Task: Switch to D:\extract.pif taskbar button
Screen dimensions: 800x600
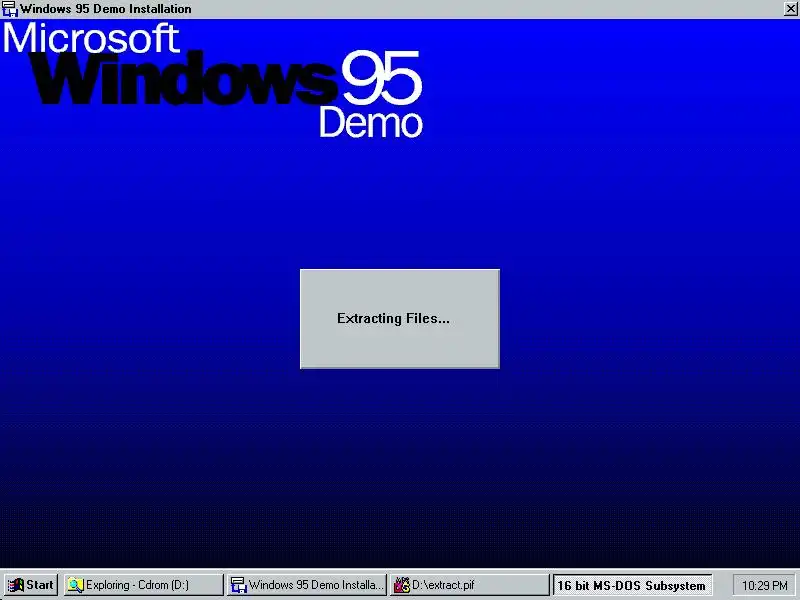Action: click(469, 585)
